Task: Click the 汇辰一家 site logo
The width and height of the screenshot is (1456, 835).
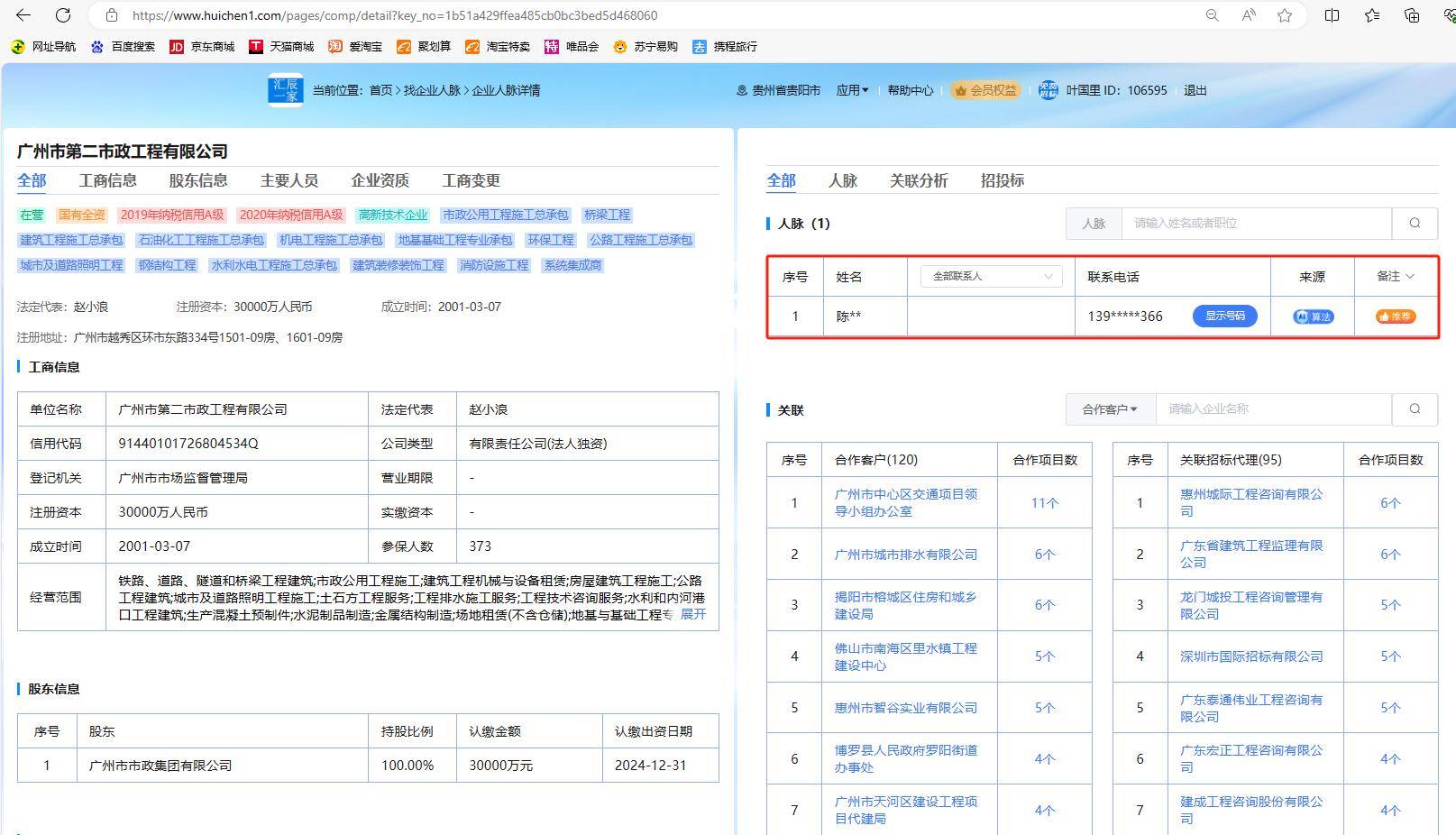Action: pos(286,90)
